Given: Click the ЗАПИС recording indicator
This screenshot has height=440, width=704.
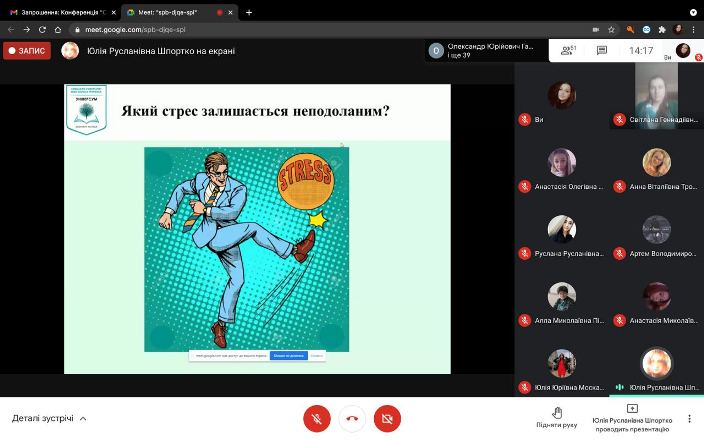Looking at the screenshot, I should [x=27, y=50].
